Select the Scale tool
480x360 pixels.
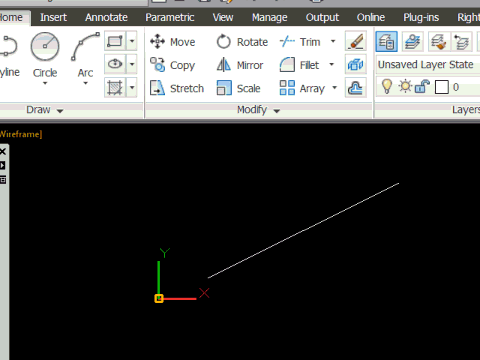click(x=238, y=88)
